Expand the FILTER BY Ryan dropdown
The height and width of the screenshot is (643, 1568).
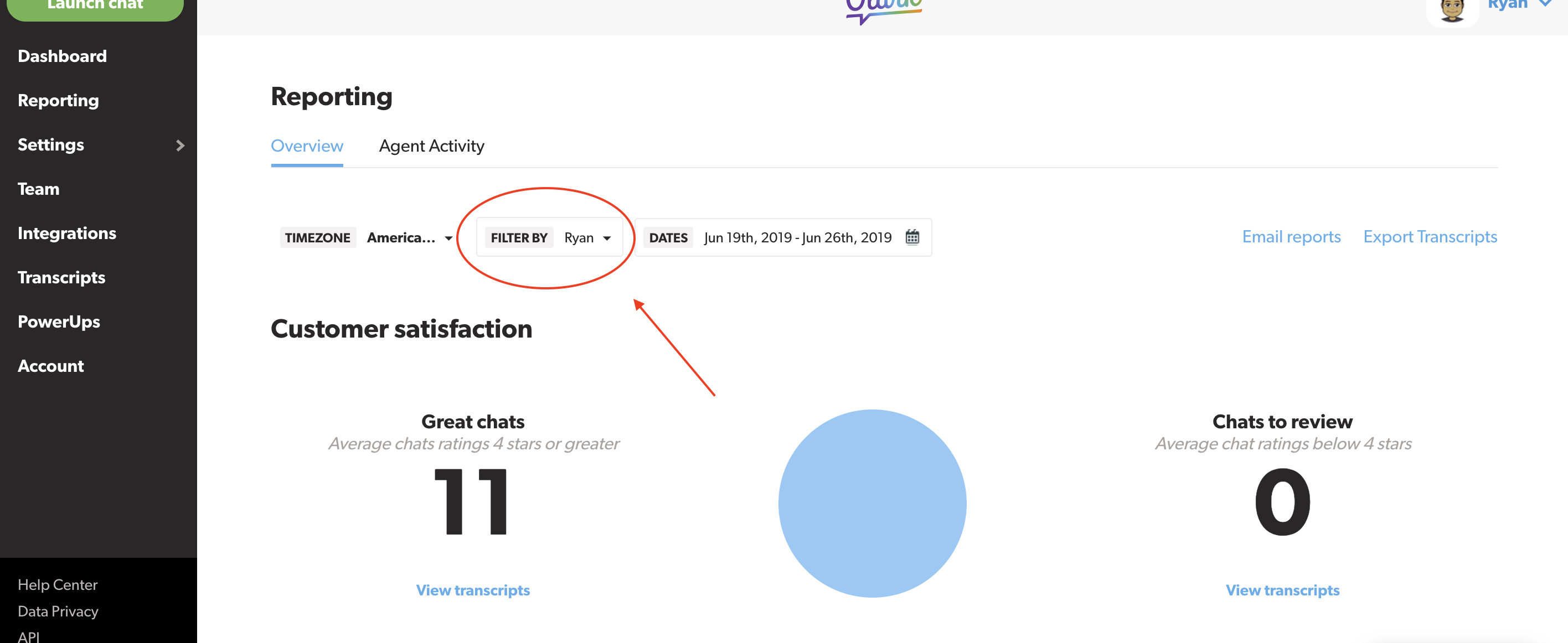[x=587, y=237]
